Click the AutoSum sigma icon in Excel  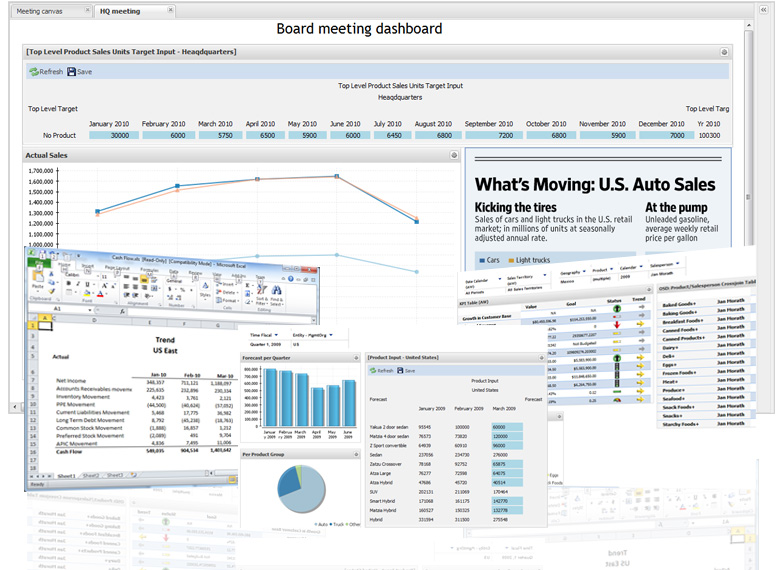[248, 285]
